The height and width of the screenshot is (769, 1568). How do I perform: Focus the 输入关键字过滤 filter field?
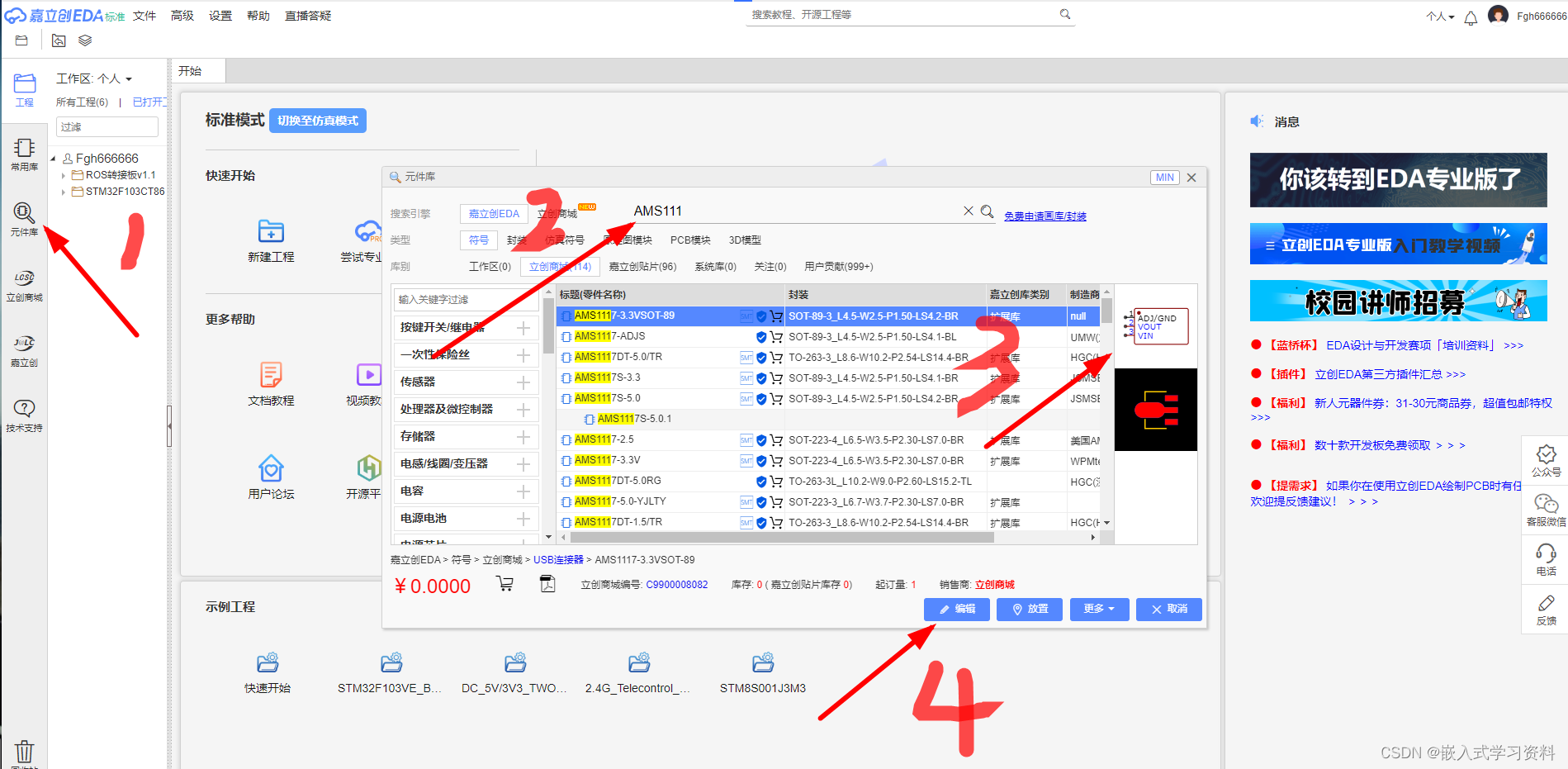pyautogui.click(x=467, y=299)
